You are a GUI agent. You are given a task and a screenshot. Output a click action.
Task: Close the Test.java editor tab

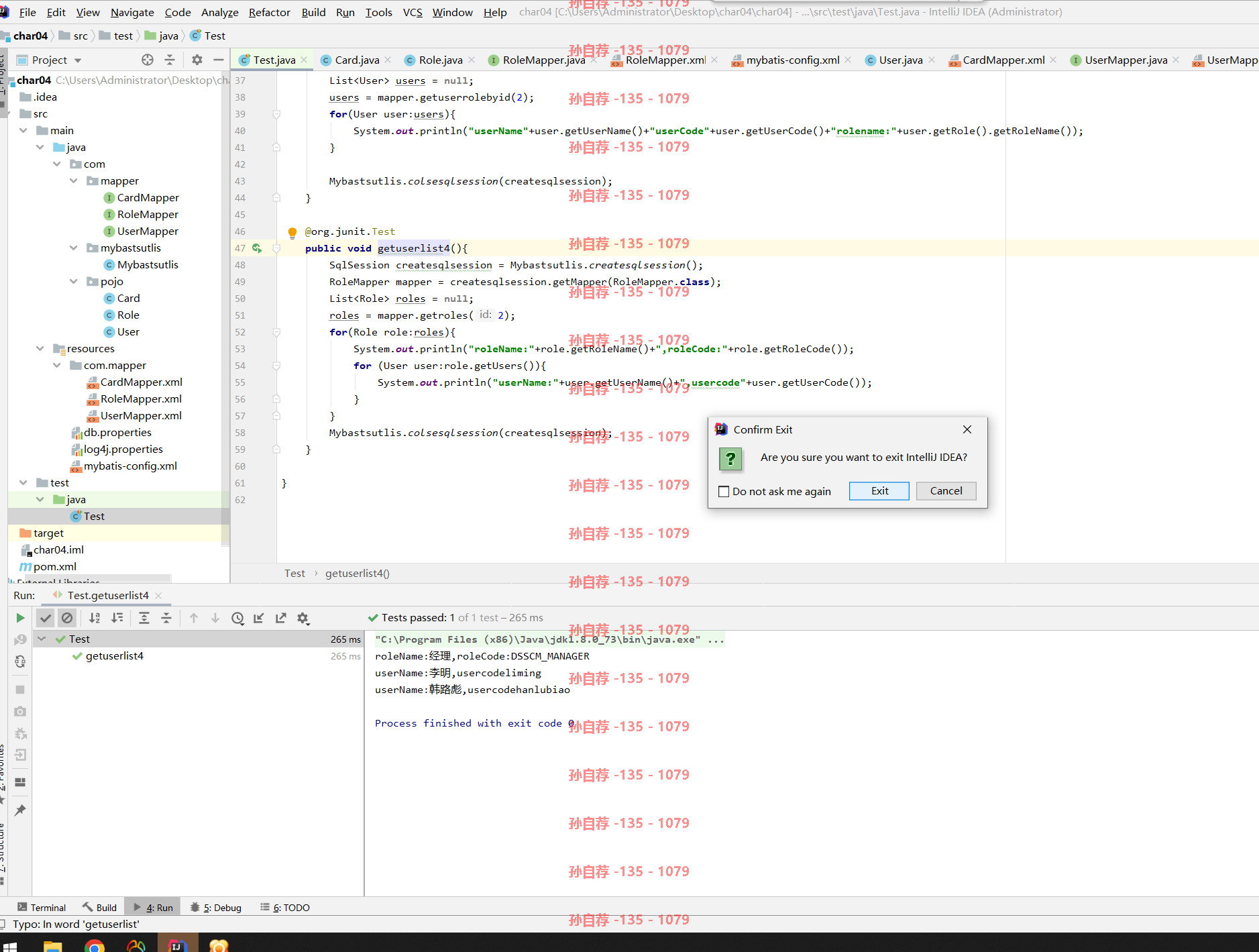[x=304, y=60]
